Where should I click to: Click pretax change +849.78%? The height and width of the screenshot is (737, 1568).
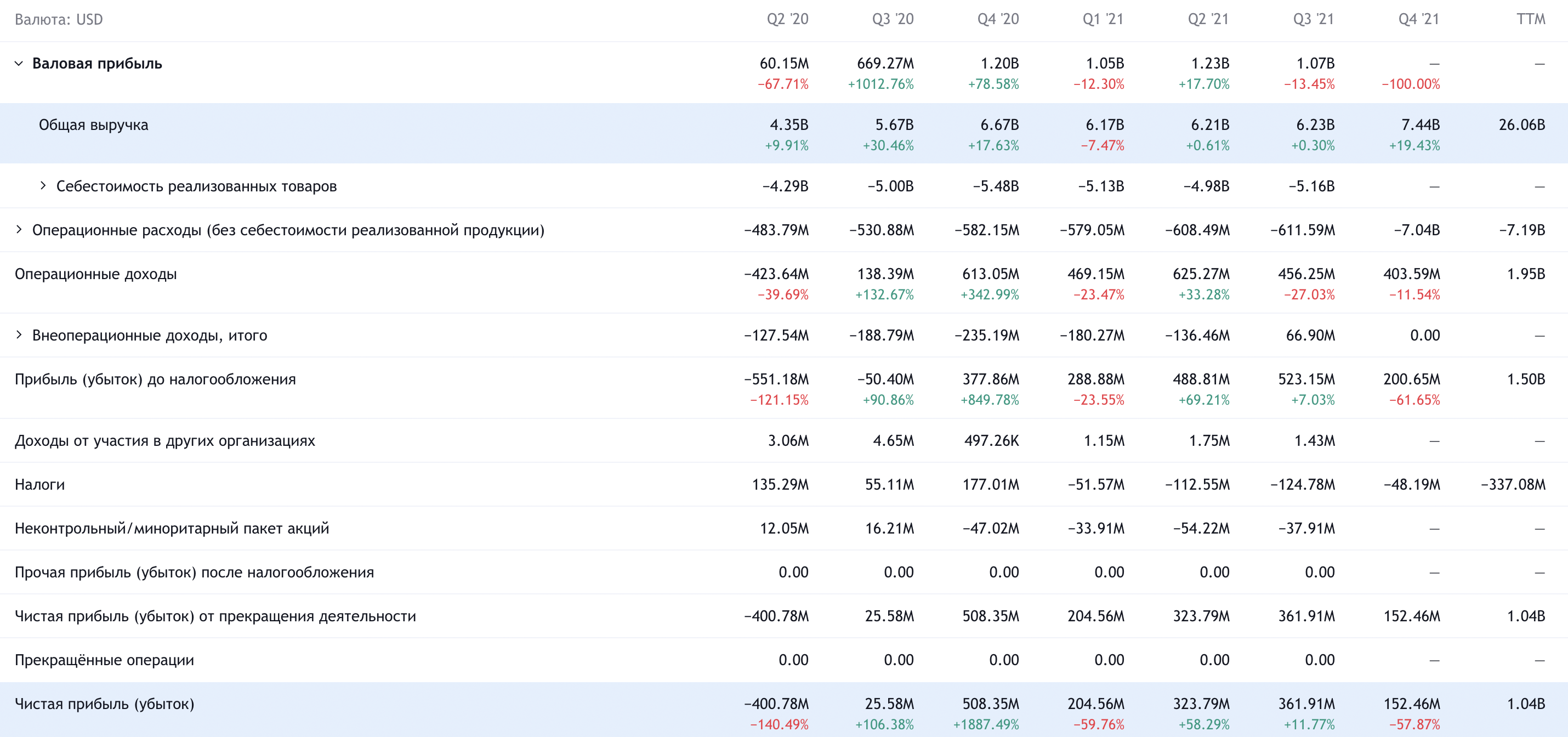point(990,400)
